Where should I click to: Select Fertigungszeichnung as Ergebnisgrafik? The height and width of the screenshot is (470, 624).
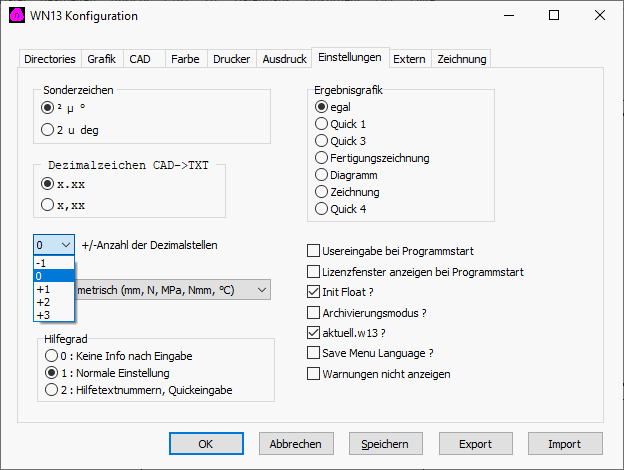tap(322, 158)
